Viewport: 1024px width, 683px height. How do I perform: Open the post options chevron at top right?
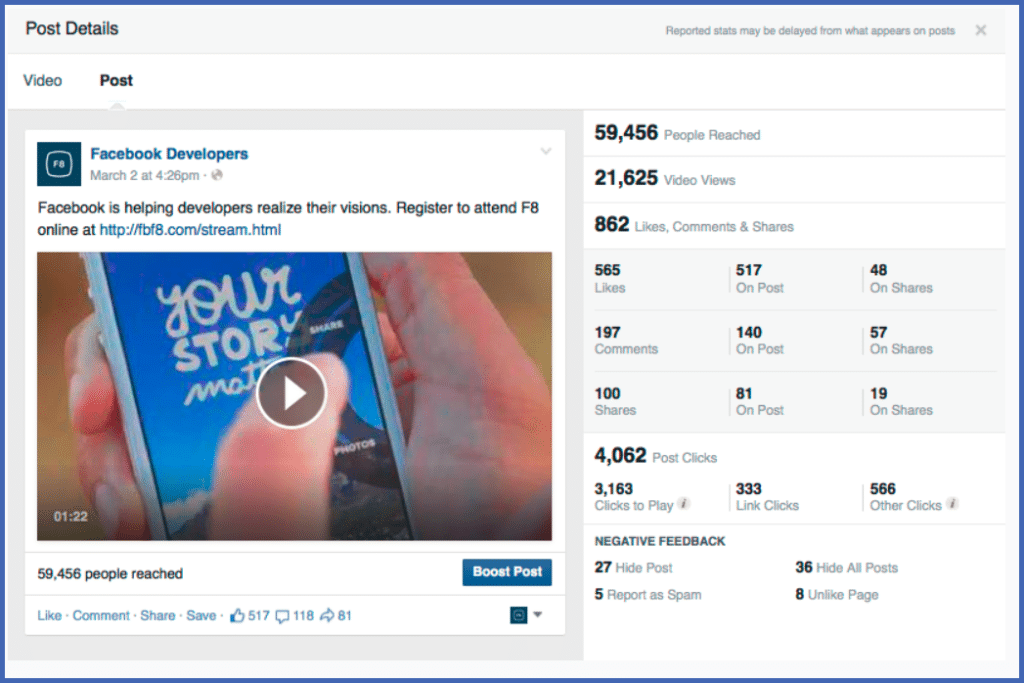pyautogui.click(x=546, y=150)
